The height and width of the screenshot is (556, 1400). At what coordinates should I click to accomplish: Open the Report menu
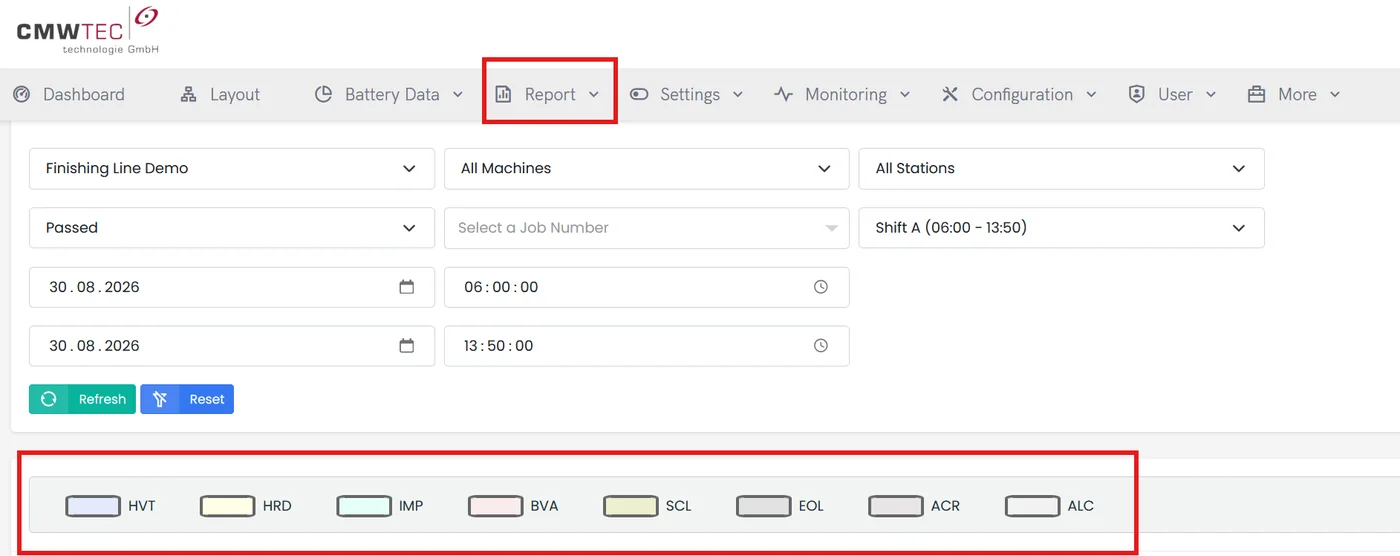point(549,94)
